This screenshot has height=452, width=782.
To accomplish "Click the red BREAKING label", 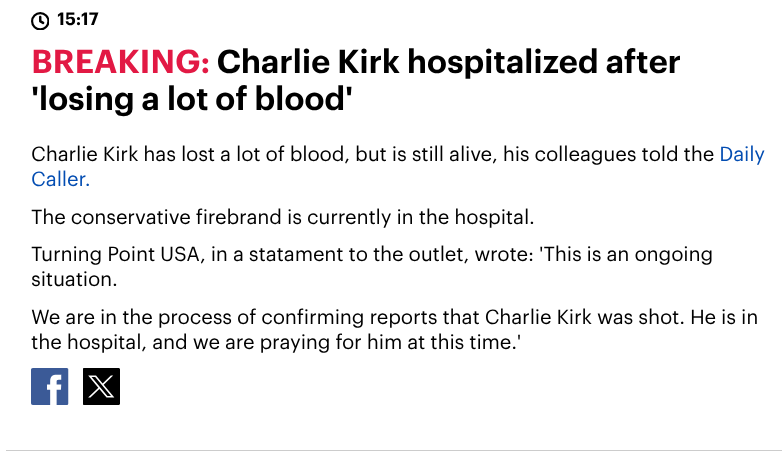I will point(120,63).
